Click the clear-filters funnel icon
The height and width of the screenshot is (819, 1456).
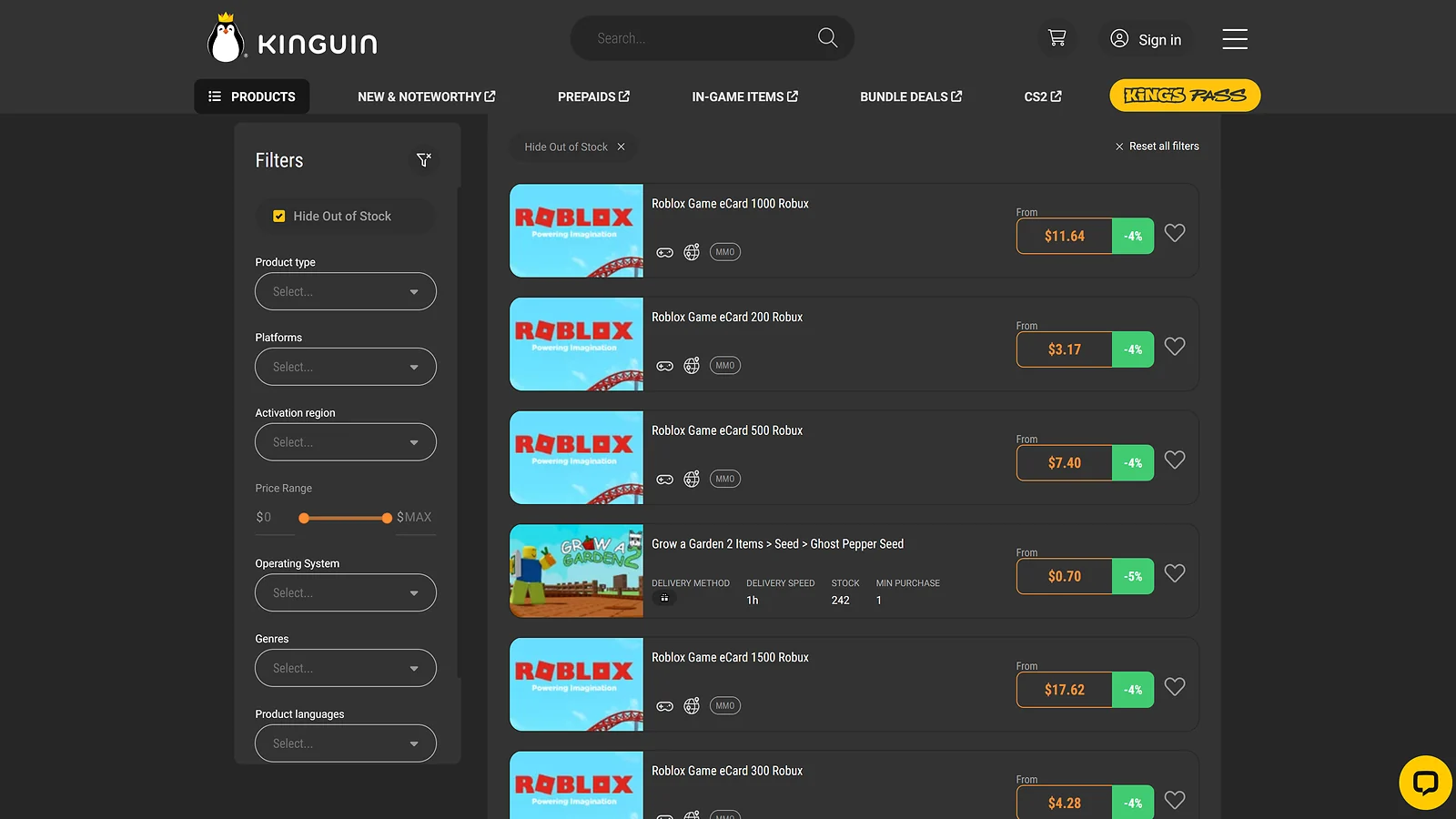[x=423, y=160]
